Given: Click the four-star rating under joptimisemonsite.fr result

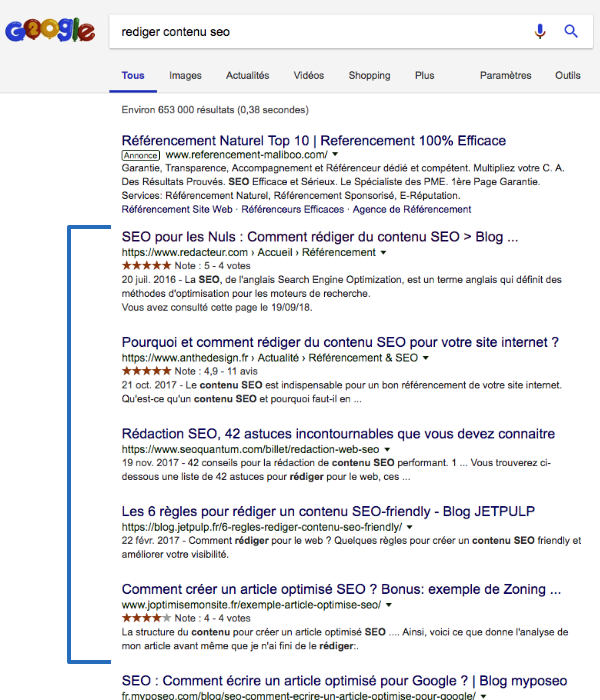Looking at the screenshot, I should 146,618.
